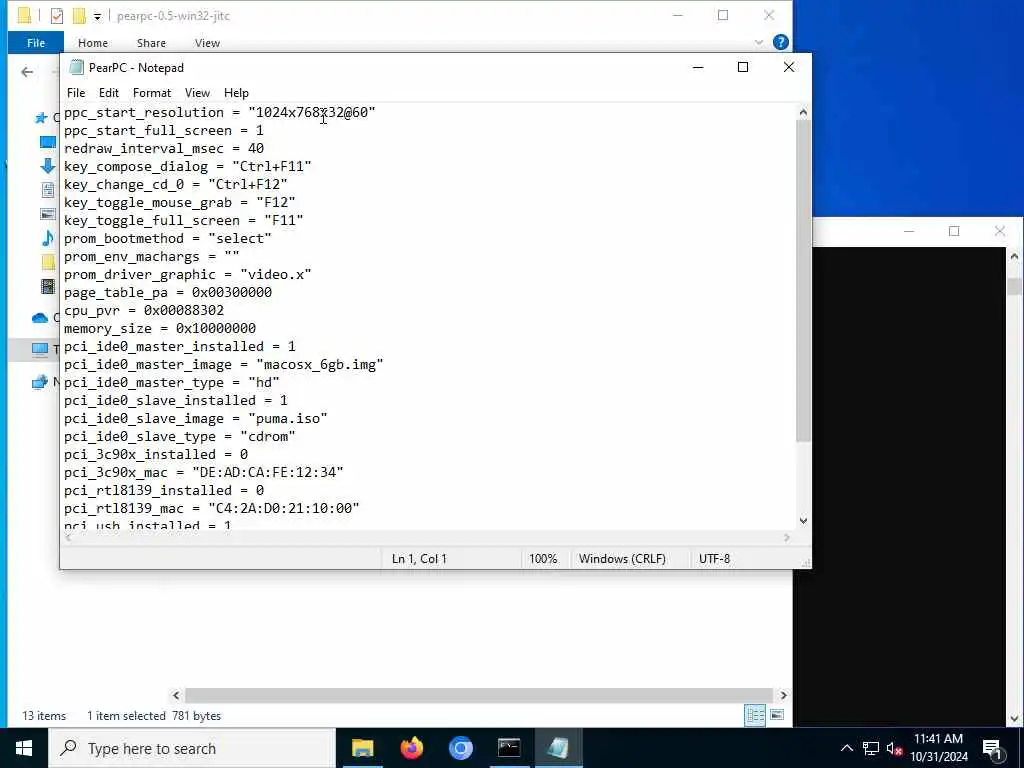The height and width of the screenshot is (768, 1024).
Task: Click Notepad vertical scroll down arrow
Action: point(803,520)
